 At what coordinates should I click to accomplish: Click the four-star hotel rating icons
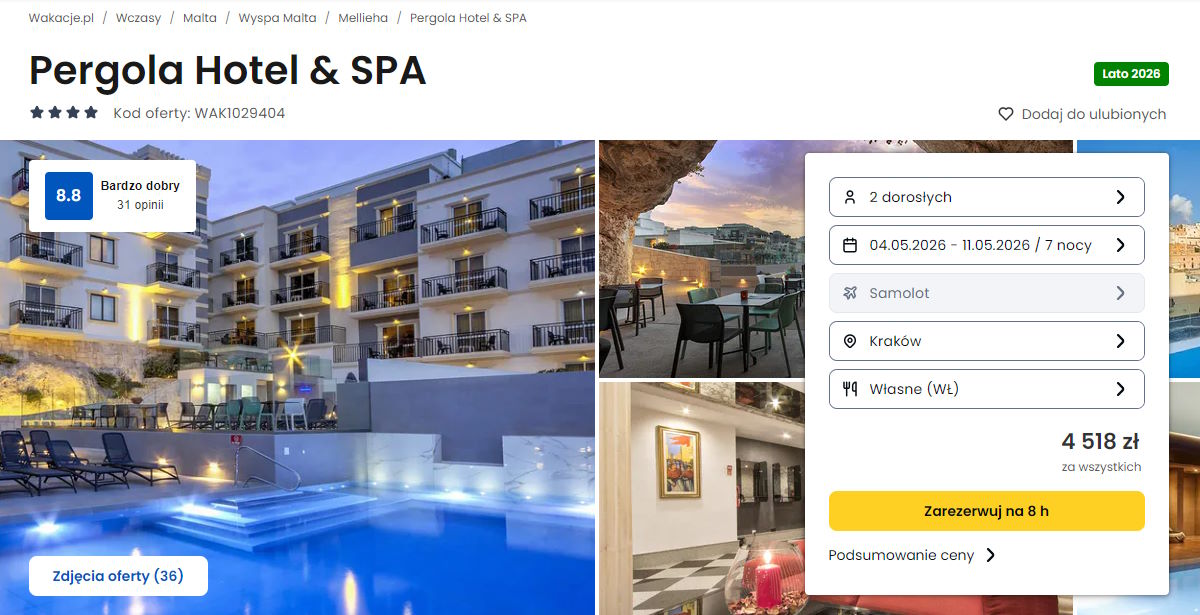[x=64, y=113]
